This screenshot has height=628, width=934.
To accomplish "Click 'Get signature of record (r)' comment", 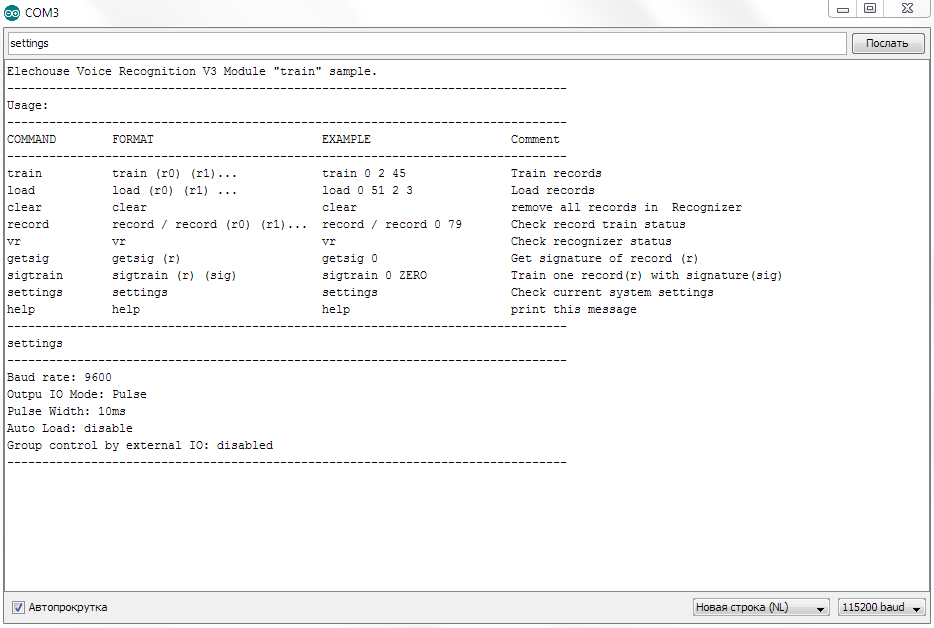I will coord(605,259).
